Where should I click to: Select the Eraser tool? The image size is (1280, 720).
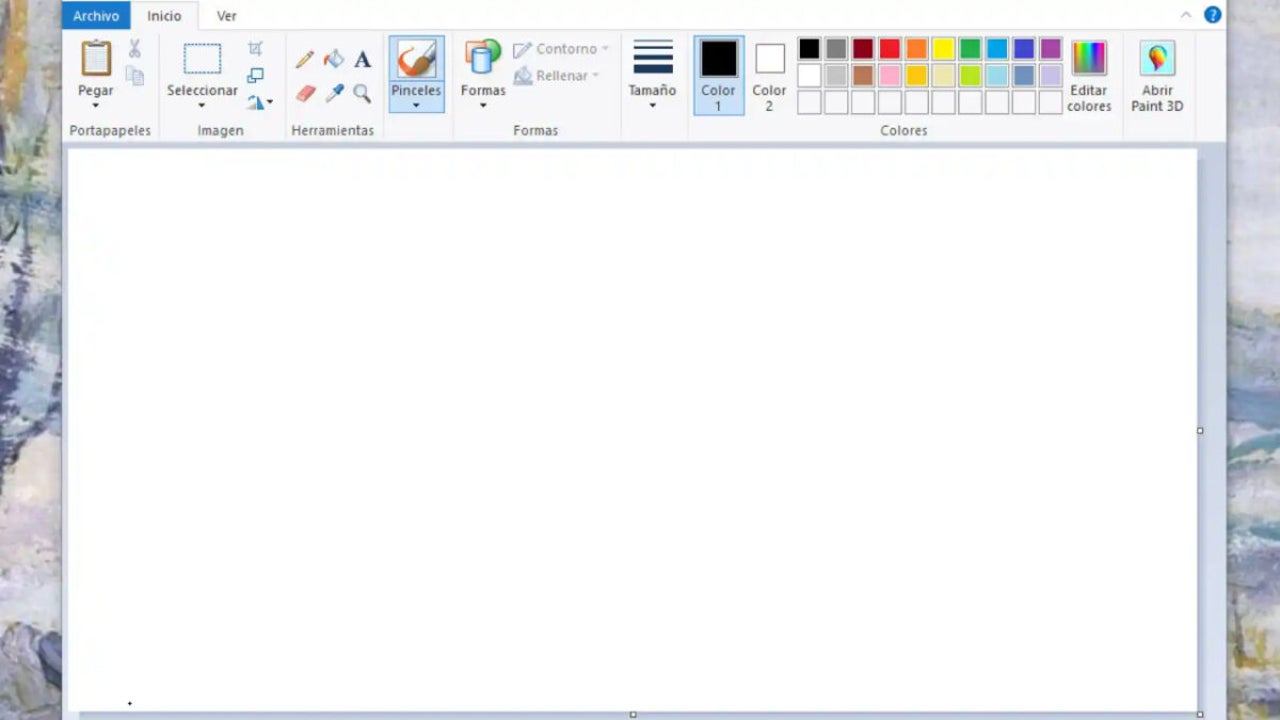tap(305, 93)
